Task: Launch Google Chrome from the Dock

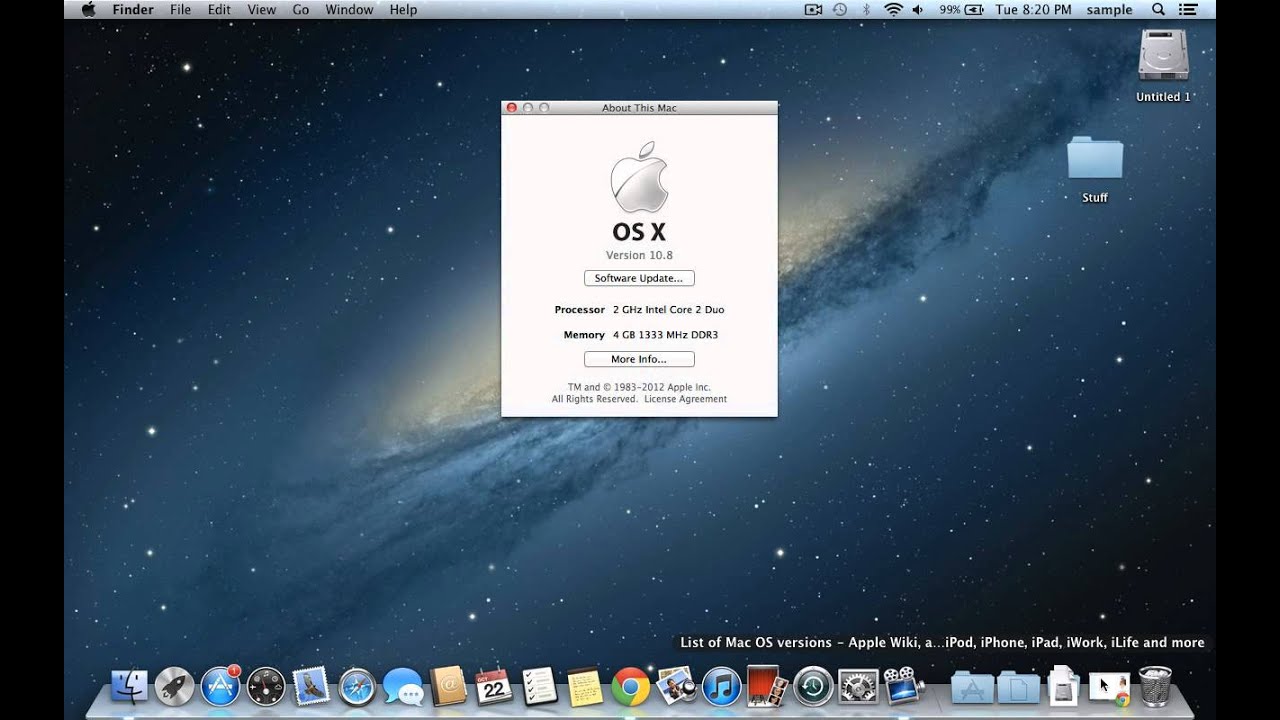Action: tap(631, 686)
